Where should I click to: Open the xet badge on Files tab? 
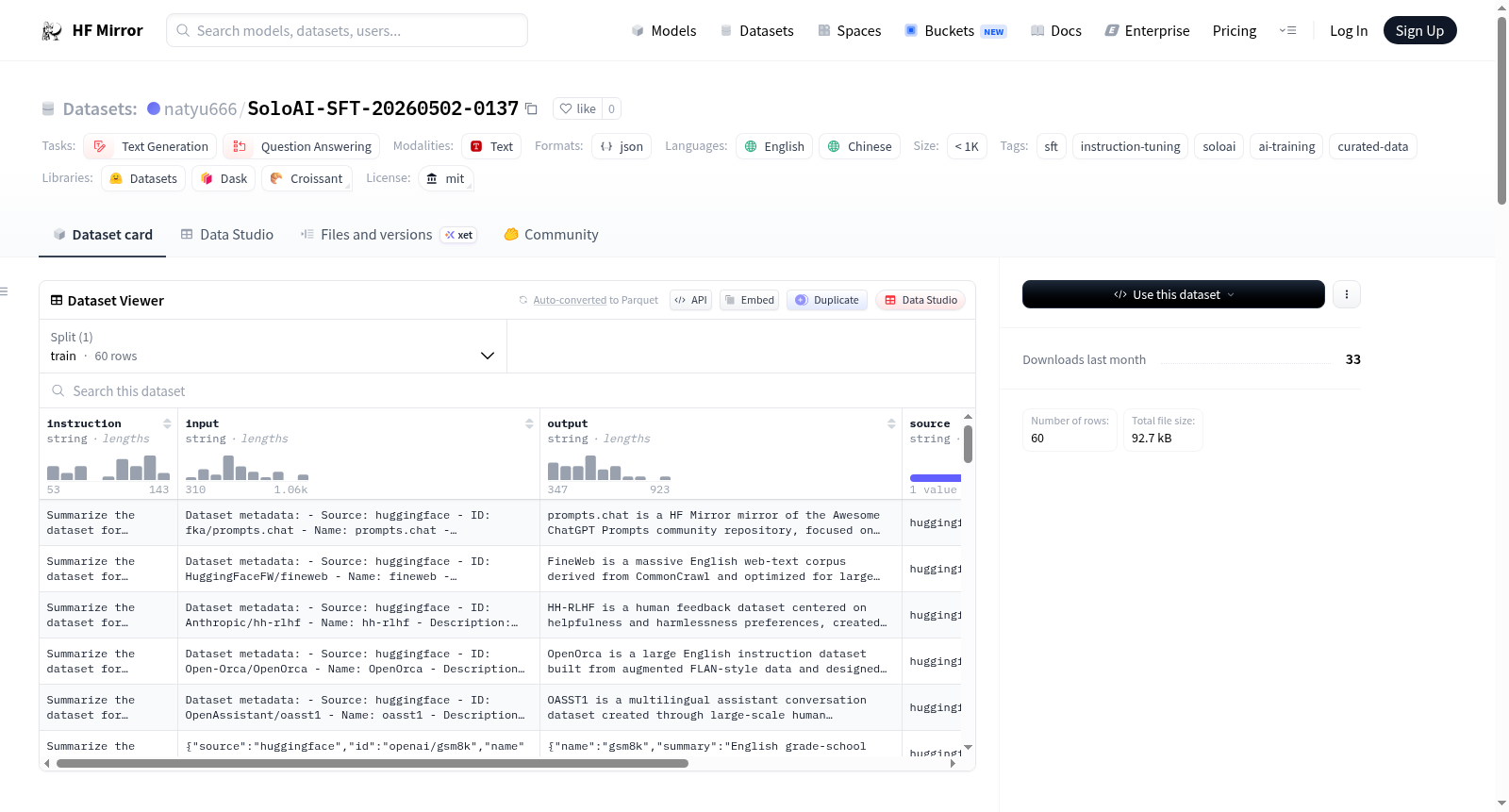point(459,235)
